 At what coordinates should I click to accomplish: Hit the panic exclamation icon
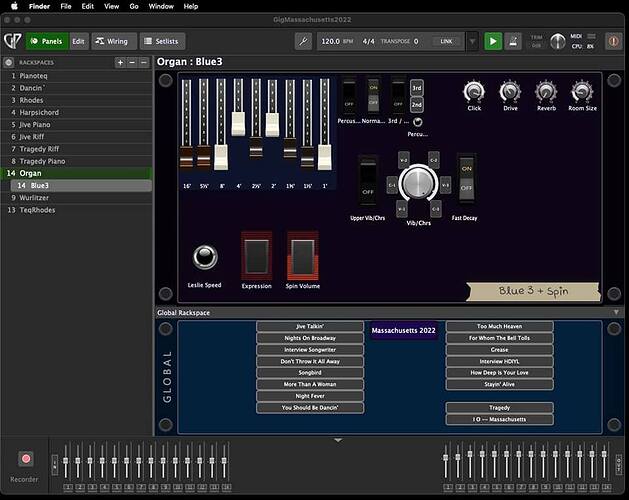click(613, 41)
